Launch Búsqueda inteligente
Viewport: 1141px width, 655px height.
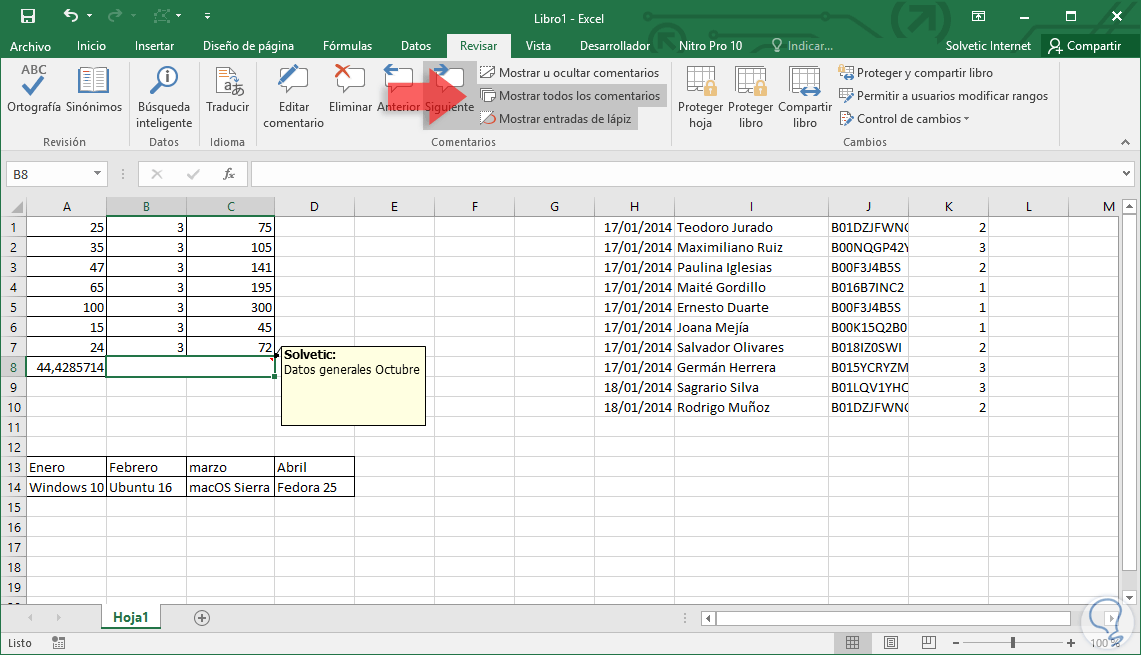164,97
